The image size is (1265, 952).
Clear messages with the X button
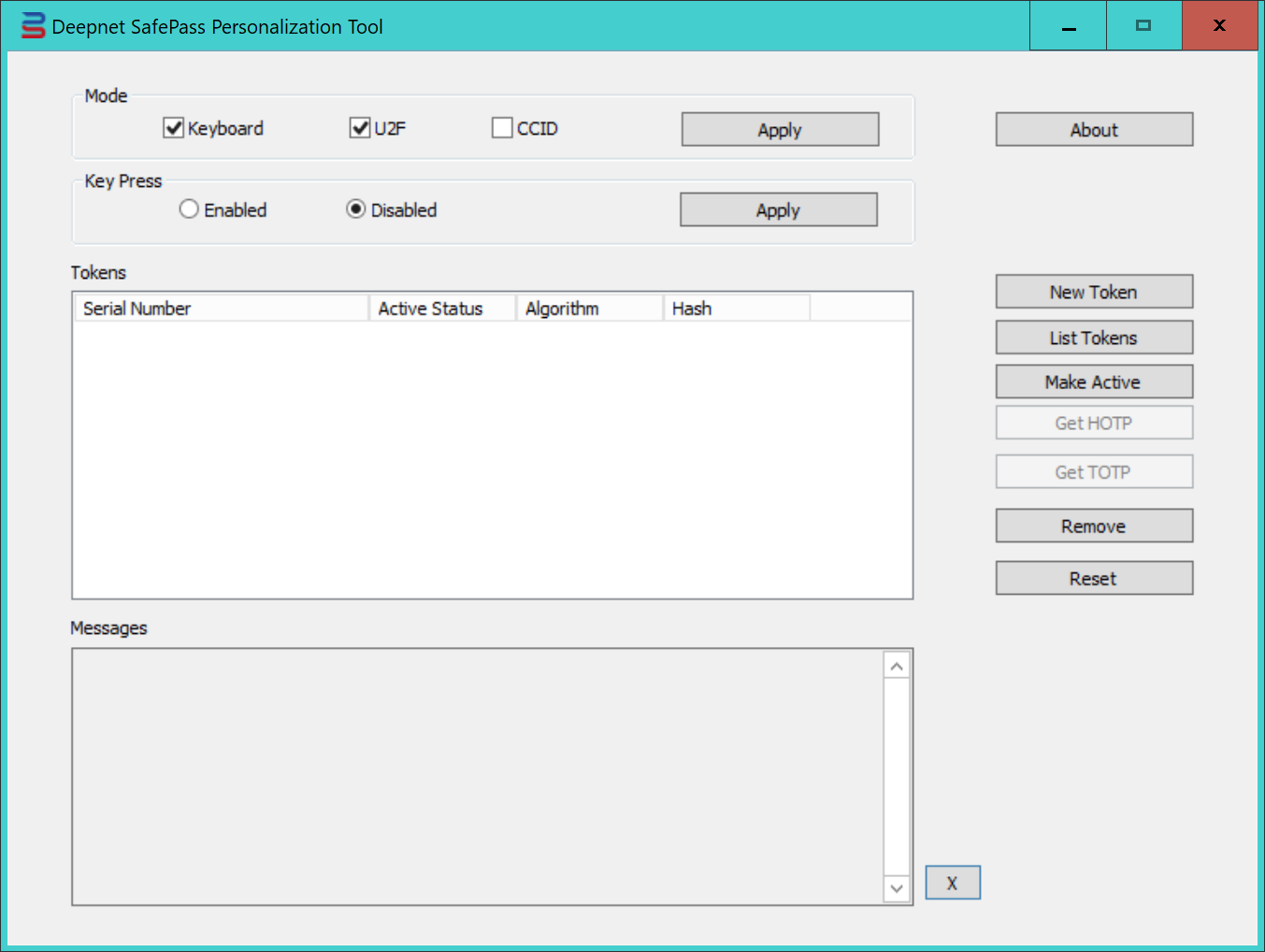952,883
